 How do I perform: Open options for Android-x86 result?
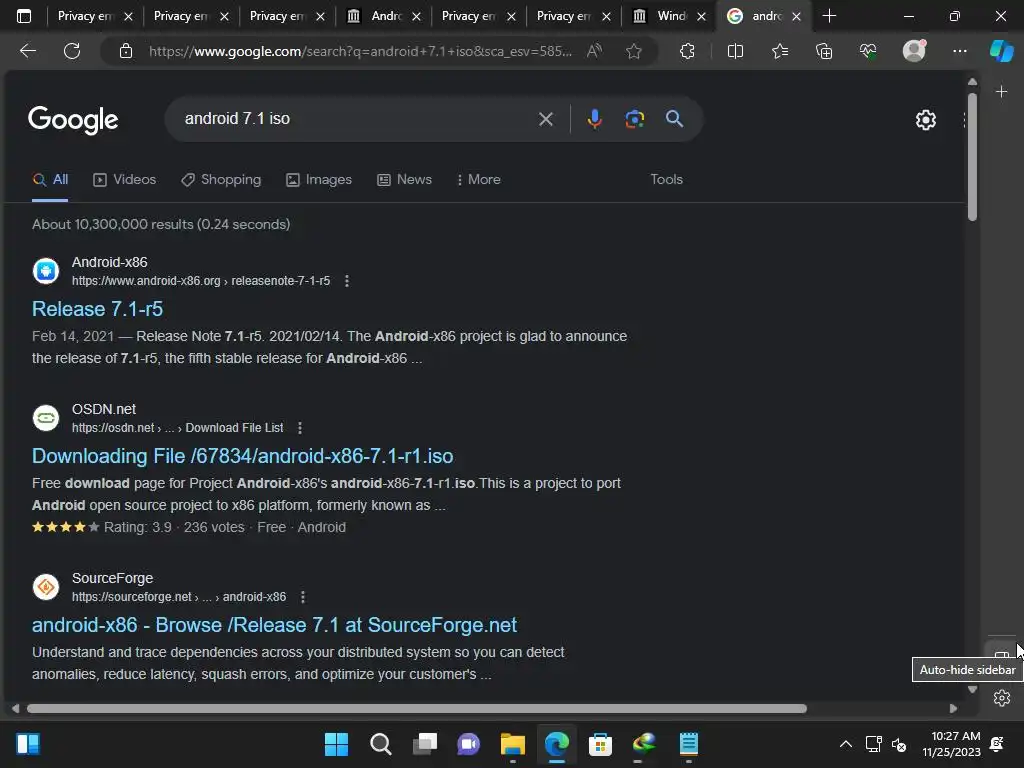[347, 281]
